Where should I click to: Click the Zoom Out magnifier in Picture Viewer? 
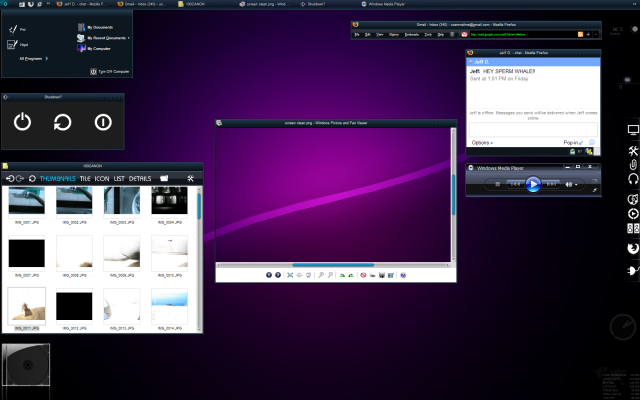(x=330, y=275)
